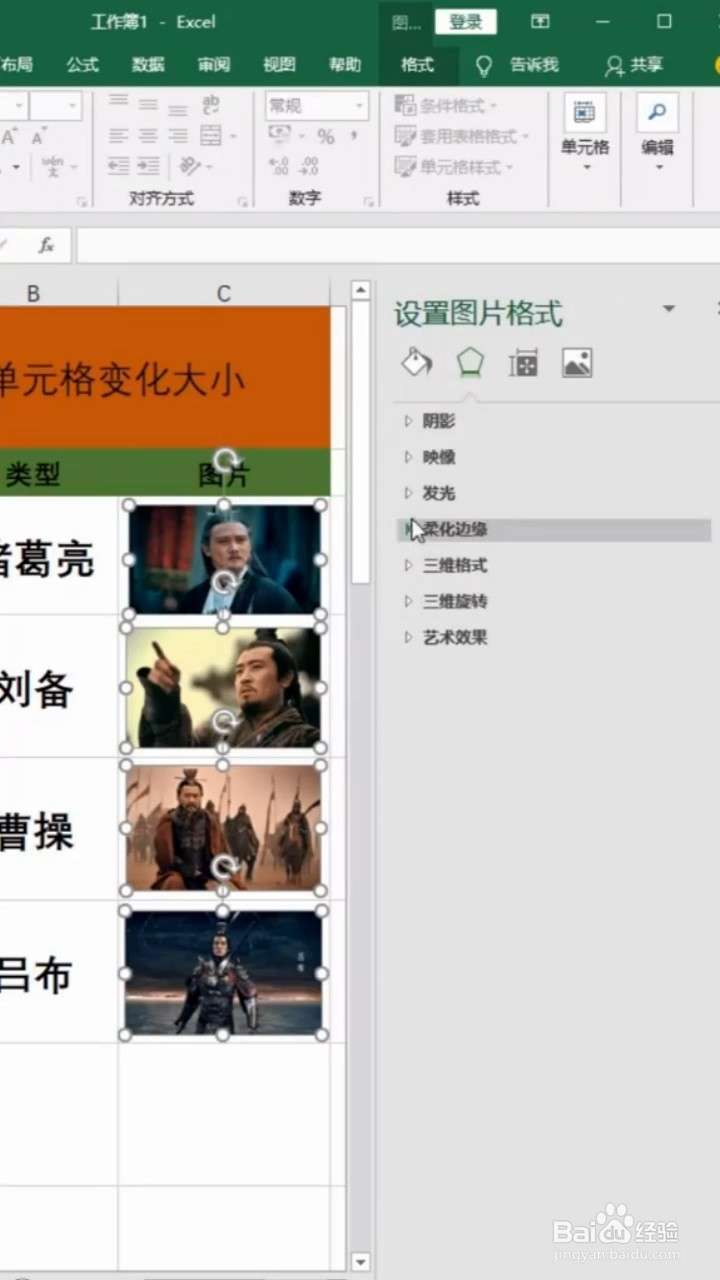Click the 曹操 row picture
This screenshot has width=720, height=1280.
[223, 828]
